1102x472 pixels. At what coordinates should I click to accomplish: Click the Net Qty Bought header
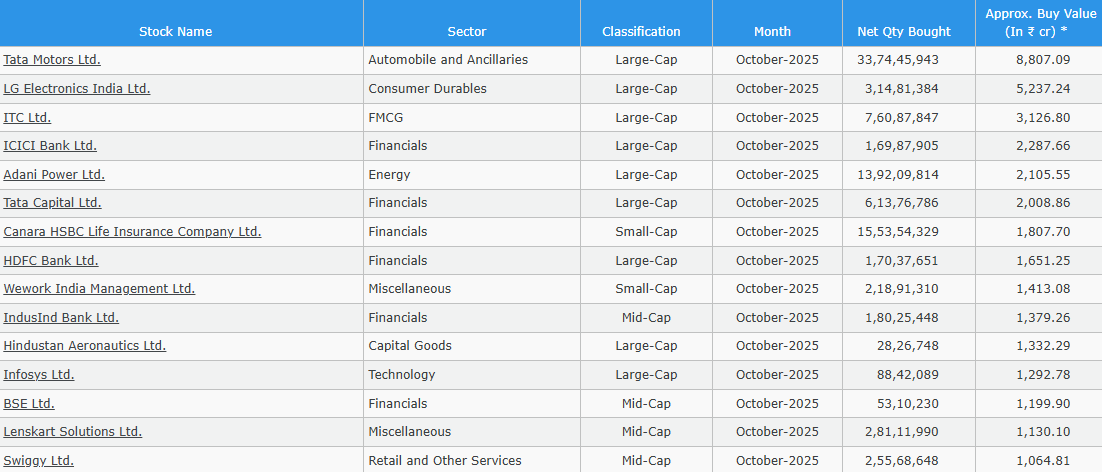pos(904,31)
